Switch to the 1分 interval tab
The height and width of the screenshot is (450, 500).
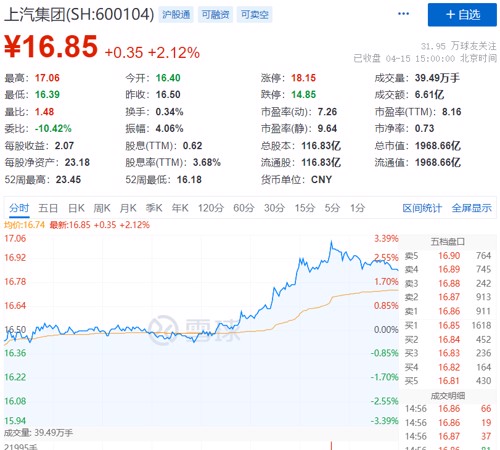(x=357, y=208)
